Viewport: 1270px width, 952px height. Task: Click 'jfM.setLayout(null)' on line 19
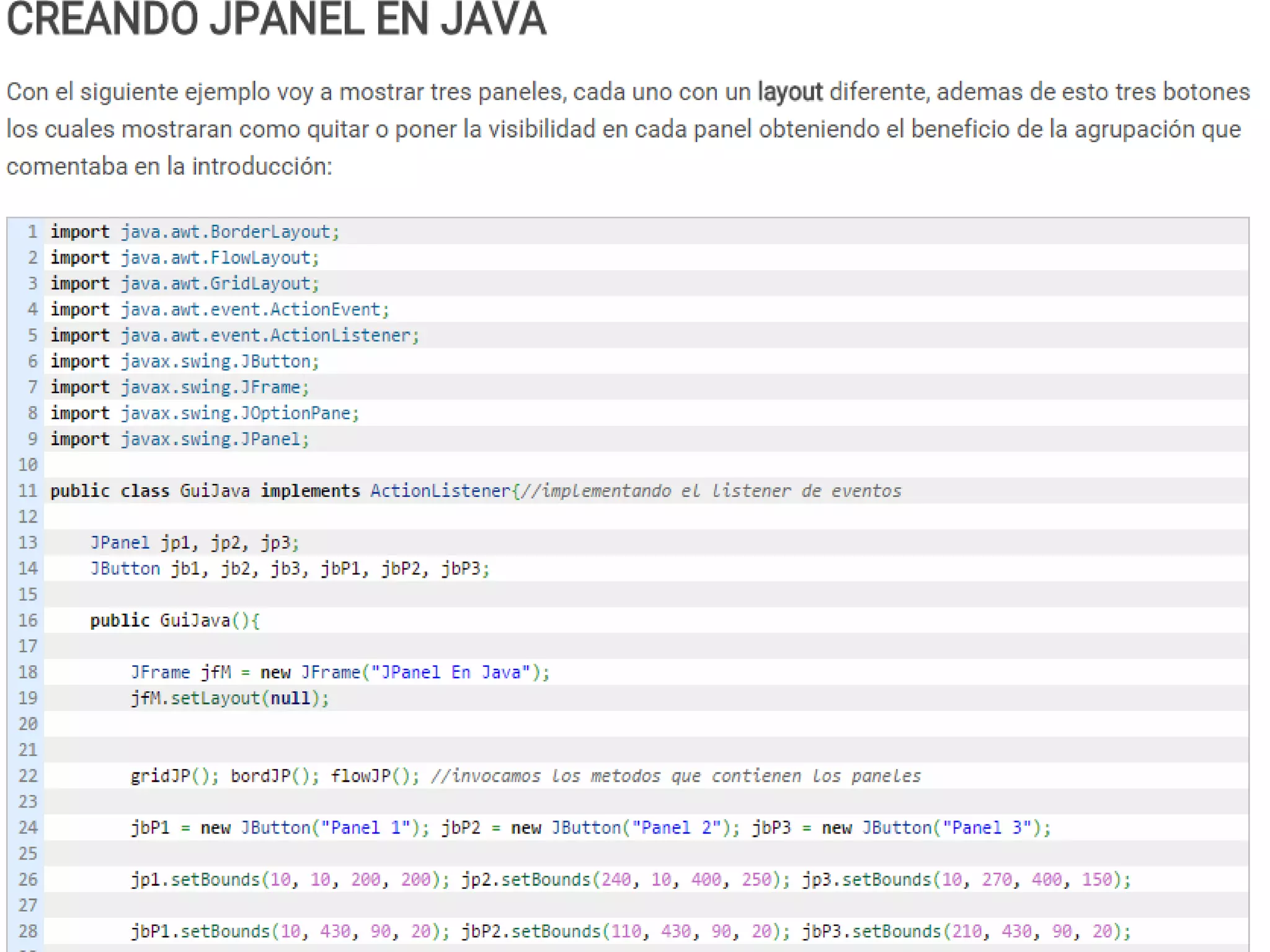click(229, 699)
